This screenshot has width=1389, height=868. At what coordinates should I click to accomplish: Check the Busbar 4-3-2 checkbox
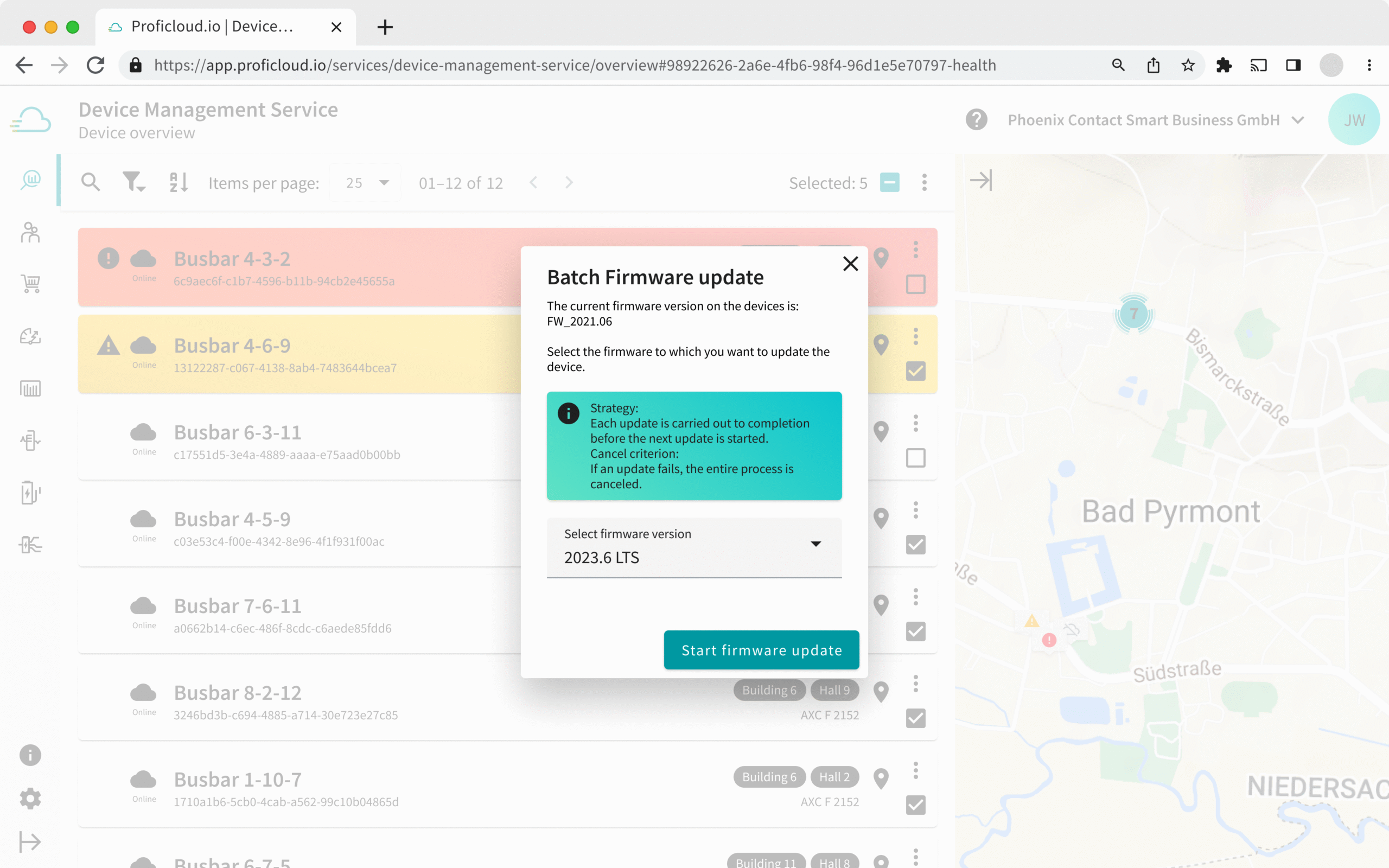pyautogui.click(x=915, y=284)
